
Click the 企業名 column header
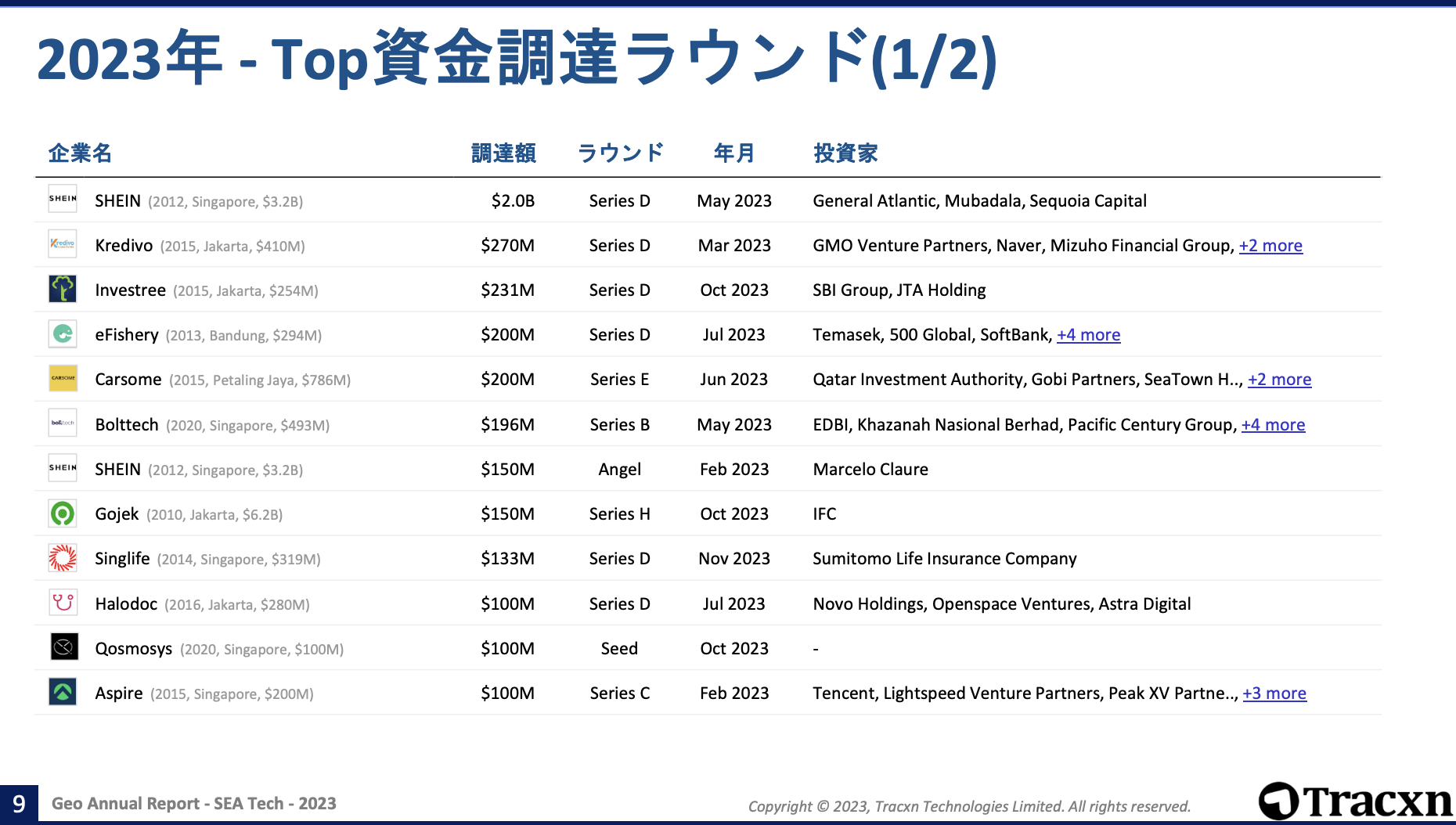pos(80,153)
